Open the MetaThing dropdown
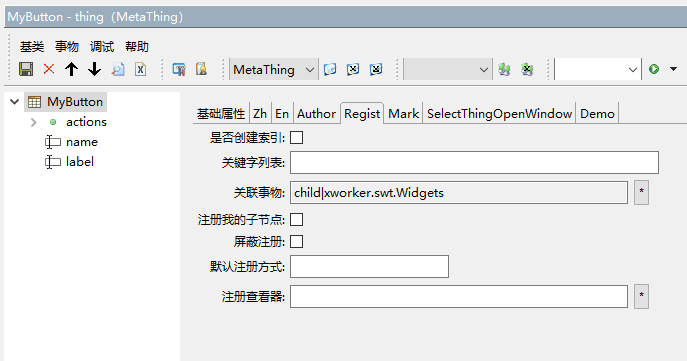This screenshot has width=687, height=361. pos(273,70)
